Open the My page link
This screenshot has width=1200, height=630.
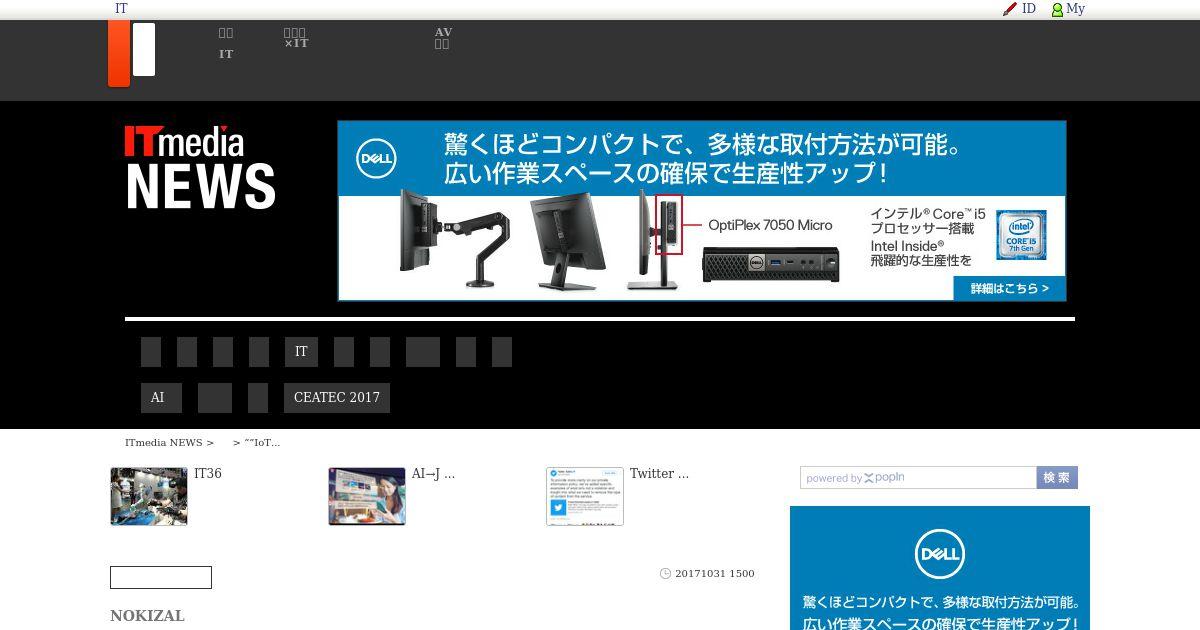tap(1075, 9)
